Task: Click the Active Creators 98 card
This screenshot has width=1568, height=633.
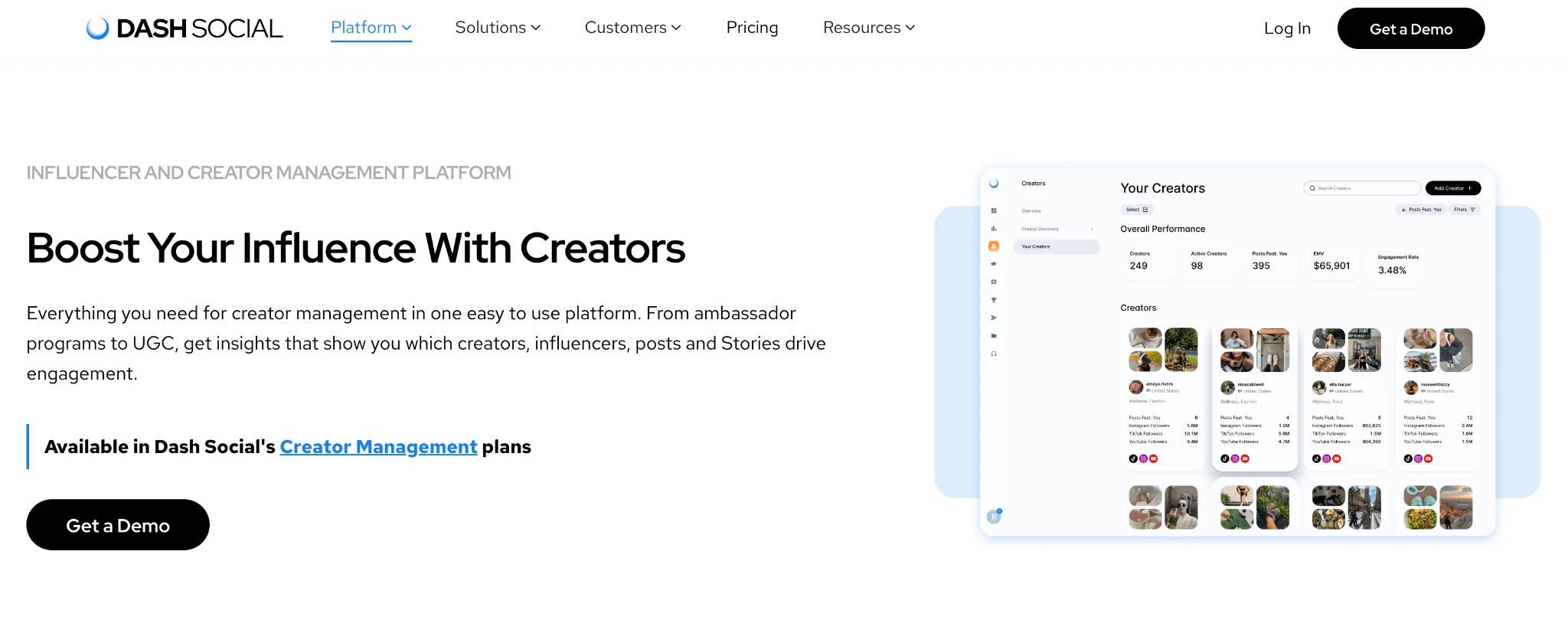Action: point(1209,261)
